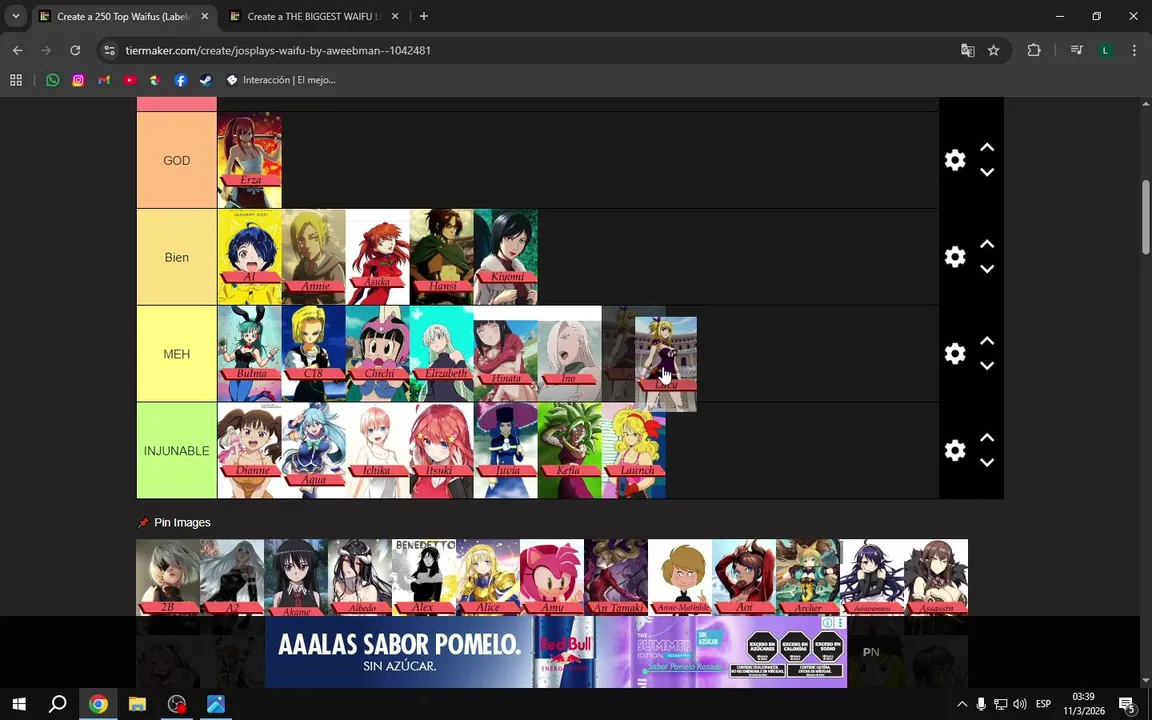This screenshot has height=720, width=1152.
Task: Pick the Anne-Mathilde image from the pool
Action: [680, 577]
